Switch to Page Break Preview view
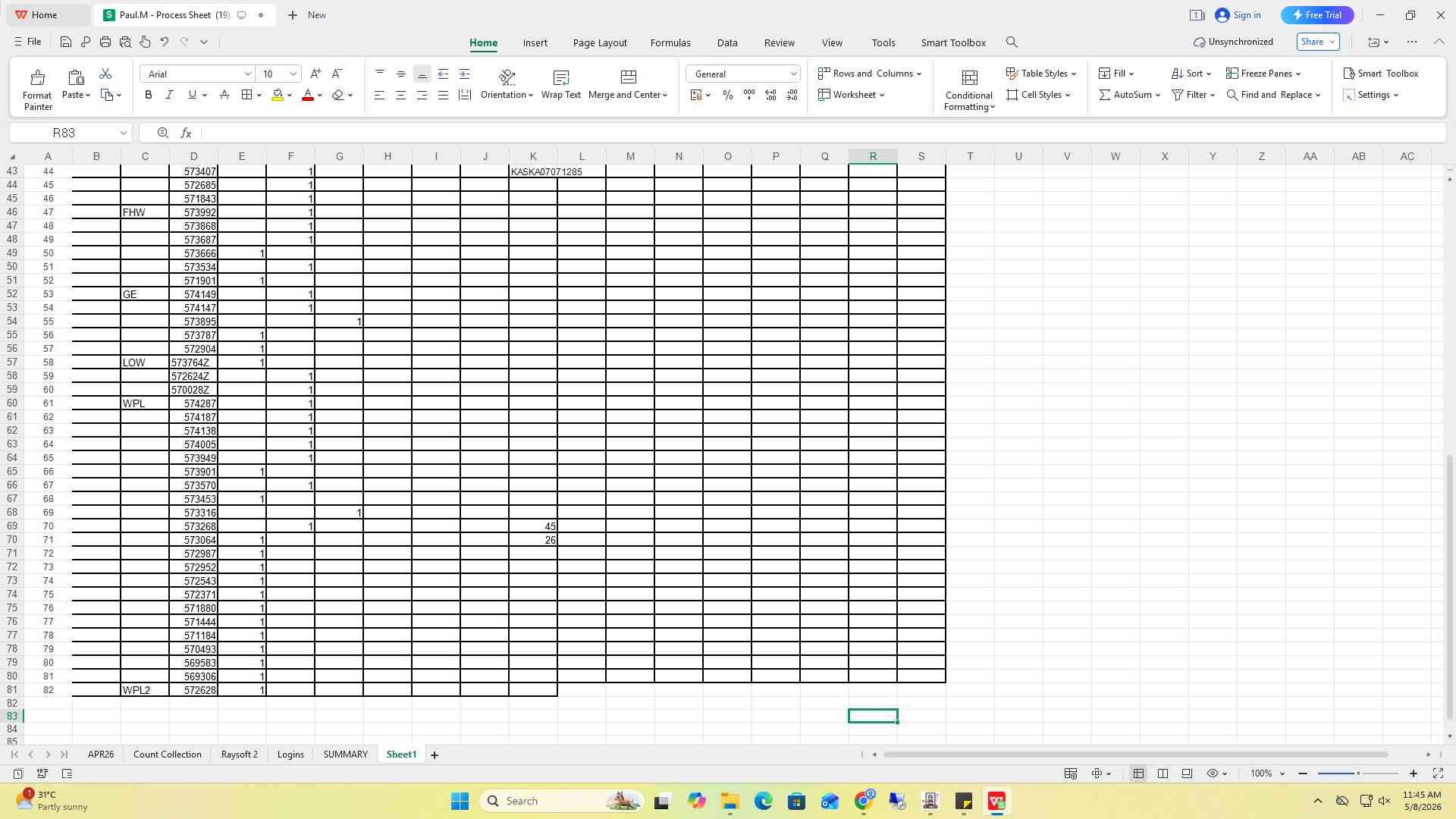The height and width of the screenshot is (819, 1456). click(1163, 773)
